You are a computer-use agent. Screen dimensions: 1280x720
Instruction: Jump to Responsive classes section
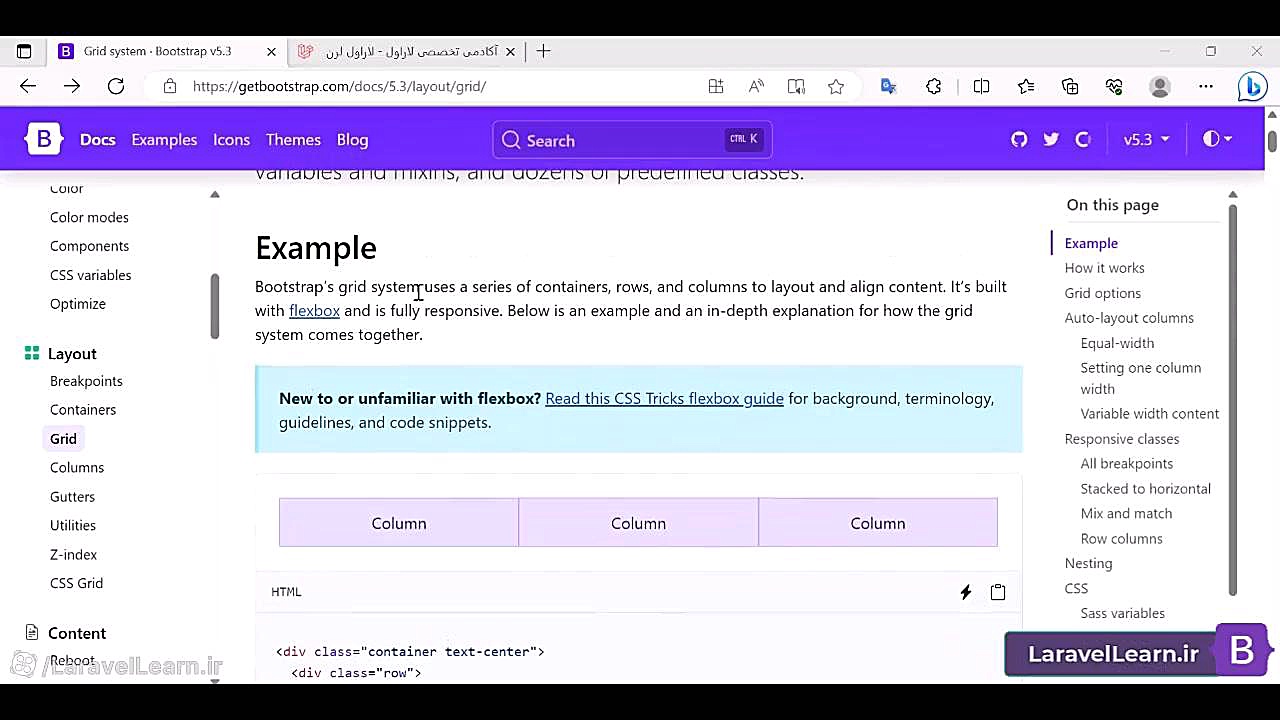1121,439
